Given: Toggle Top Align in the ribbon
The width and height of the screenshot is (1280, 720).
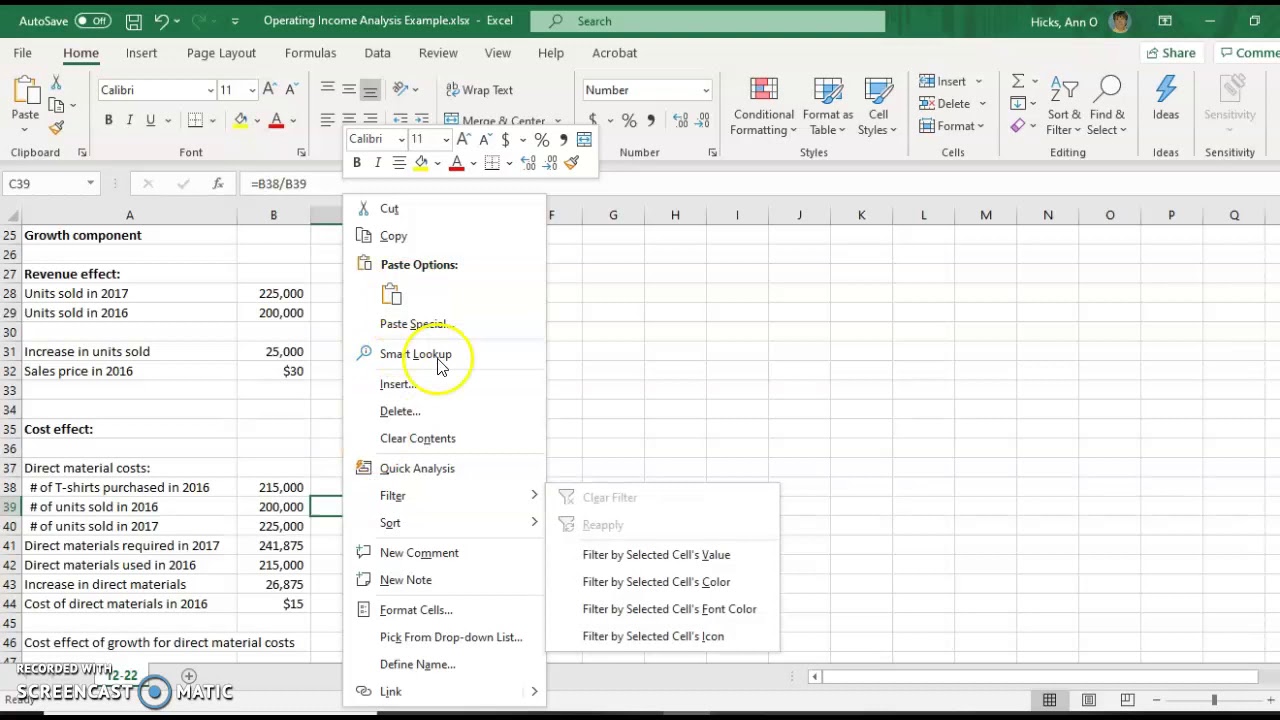Looking at the screenshot, I should pyautogui.click(x=328, y=90).
